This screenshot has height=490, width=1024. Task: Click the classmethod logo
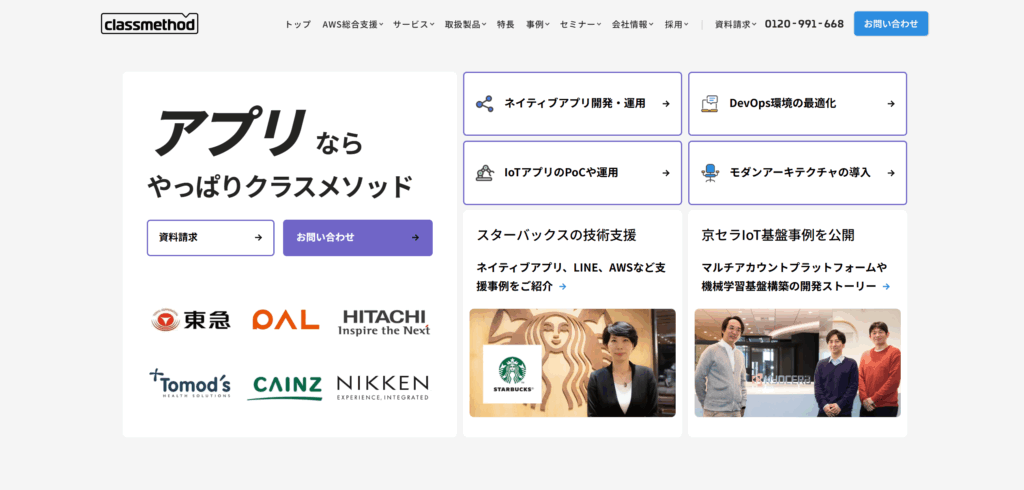[150, 24]
